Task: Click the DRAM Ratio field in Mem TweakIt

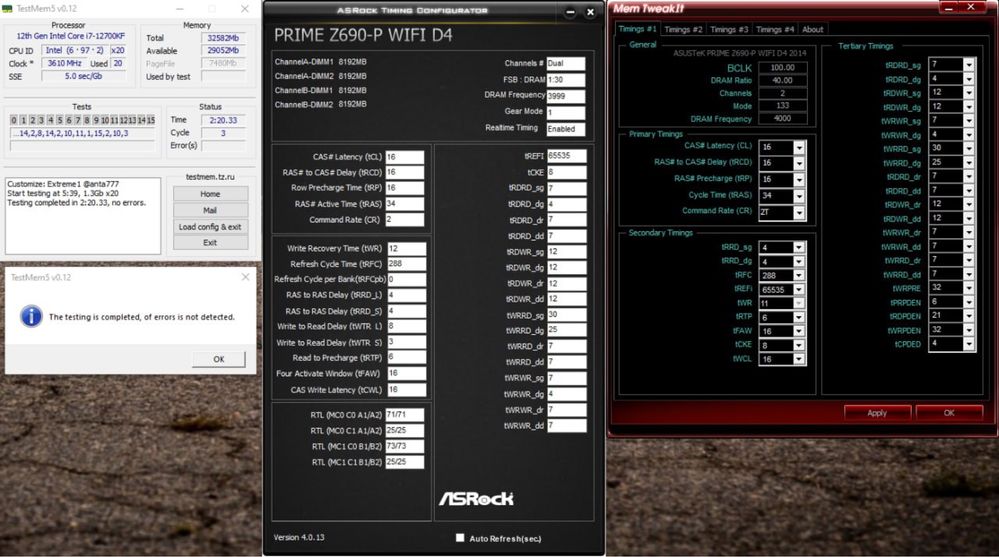Action: [782, 80]
